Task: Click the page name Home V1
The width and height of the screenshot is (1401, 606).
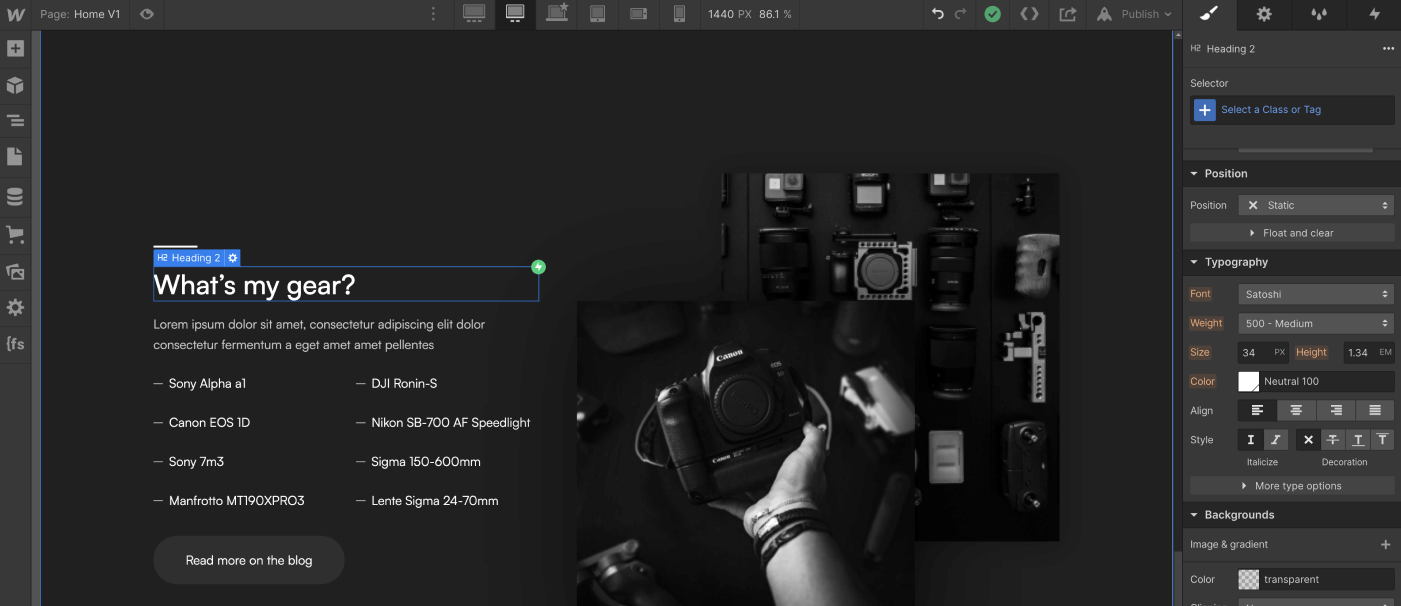Action: pyautogui.click(x=97, y=14)
